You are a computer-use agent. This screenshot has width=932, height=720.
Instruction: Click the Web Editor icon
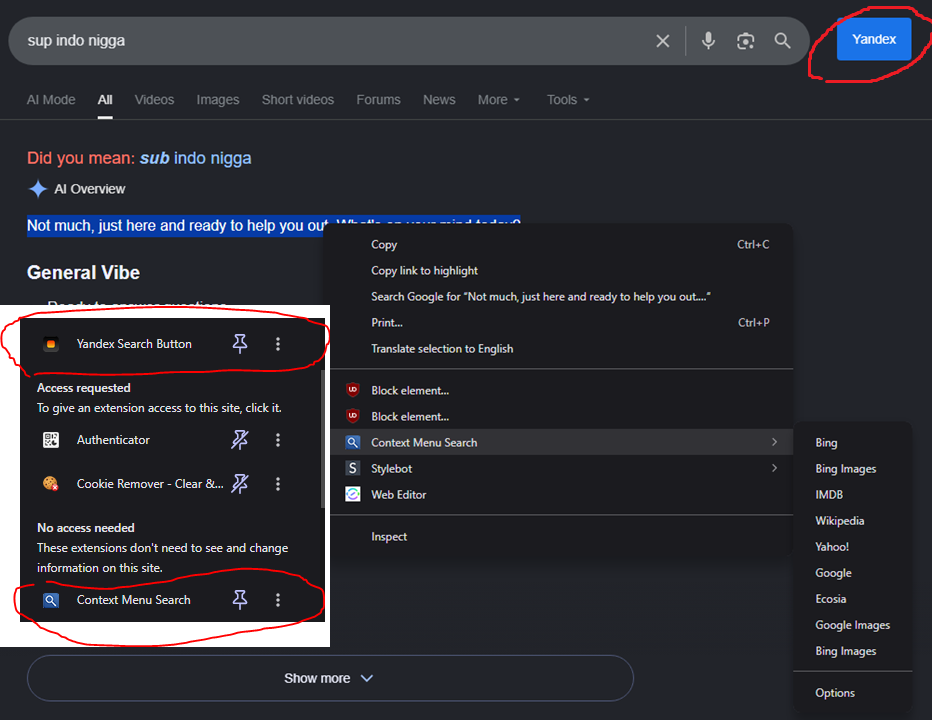point(353,494)
